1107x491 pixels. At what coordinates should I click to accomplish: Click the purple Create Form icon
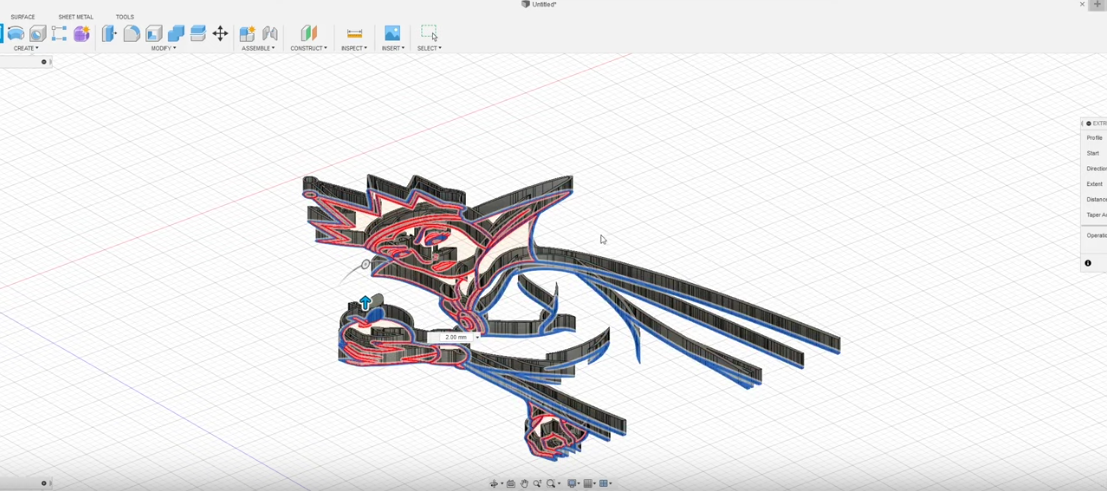coord(81,33)
